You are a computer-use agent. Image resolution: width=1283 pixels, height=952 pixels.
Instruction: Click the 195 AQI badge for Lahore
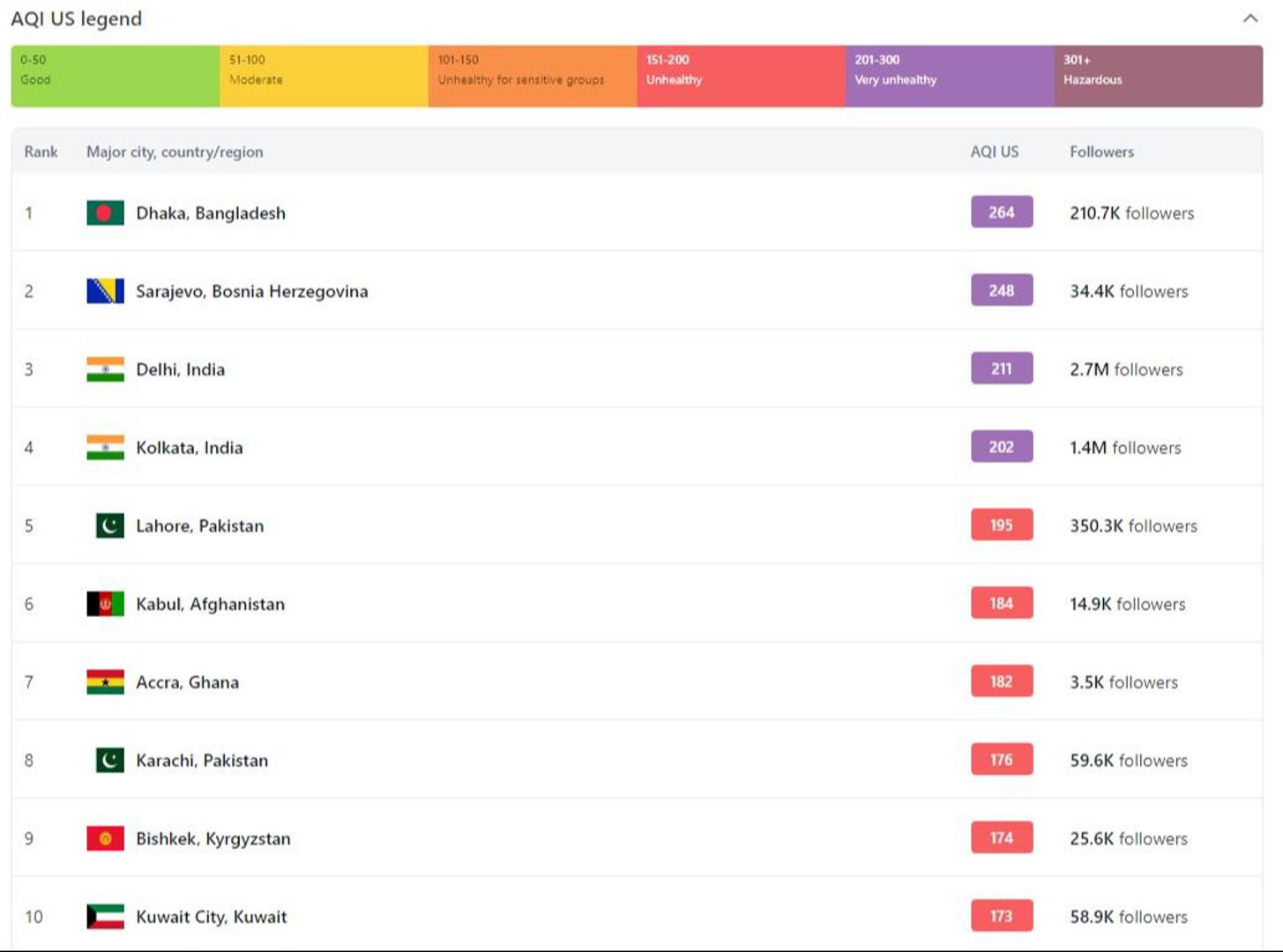(1001, 525)
